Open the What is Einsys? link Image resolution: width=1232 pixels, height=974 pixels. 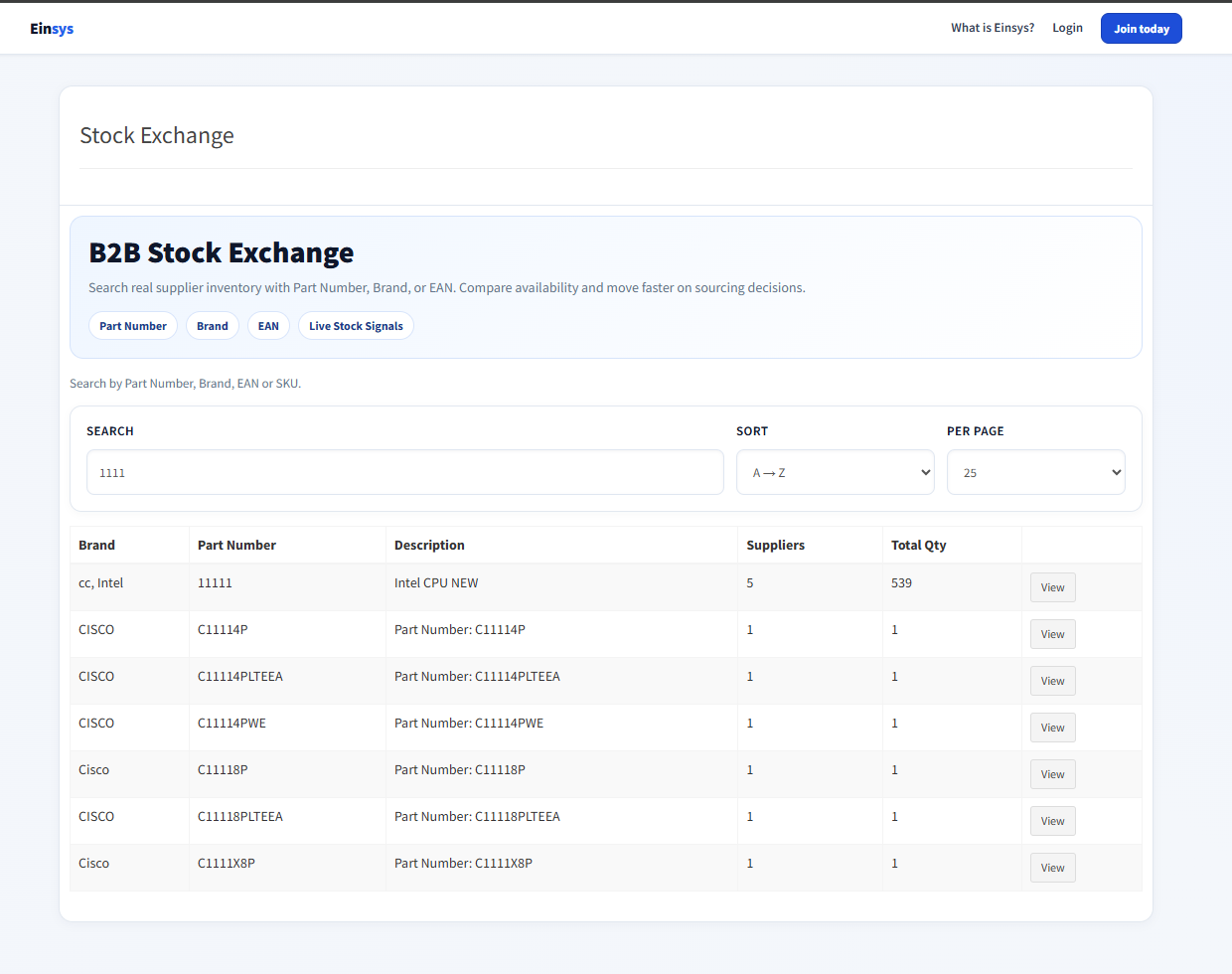(993, 28)
